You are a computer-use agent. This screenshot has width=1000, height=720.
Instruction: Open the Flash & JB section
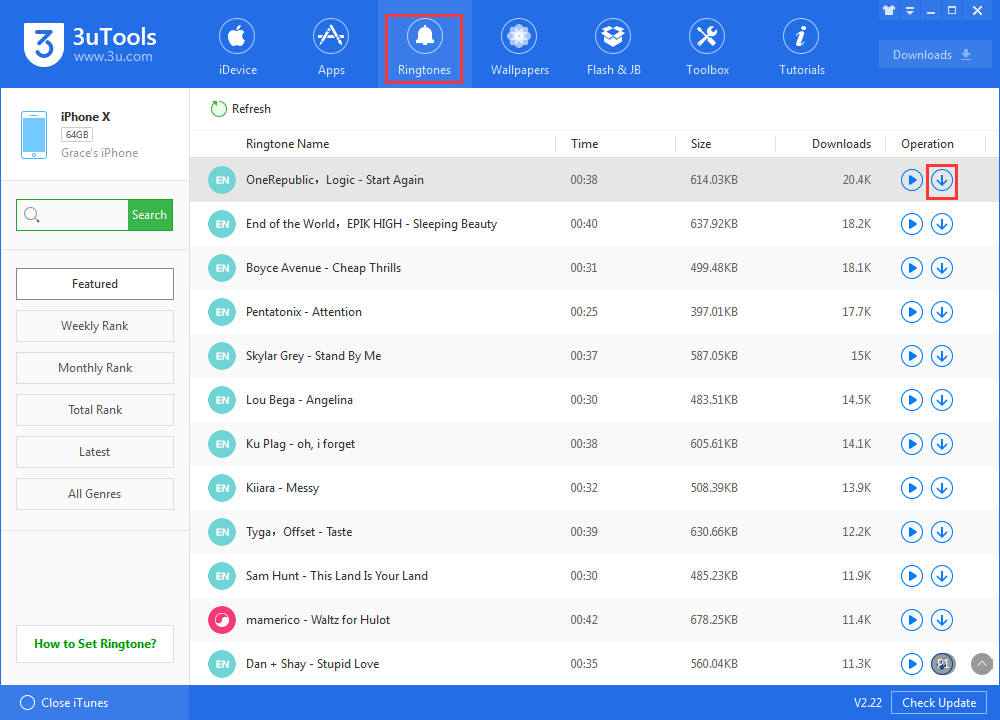click(613, 46)
